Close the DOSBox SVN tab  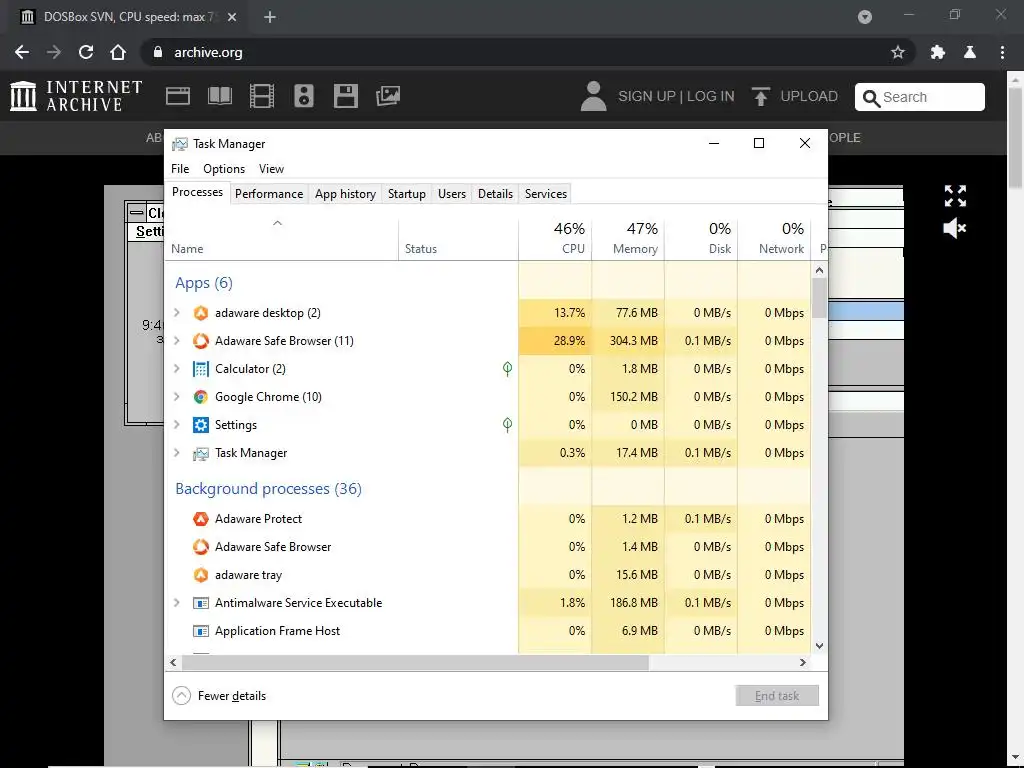tap(232, 17)
